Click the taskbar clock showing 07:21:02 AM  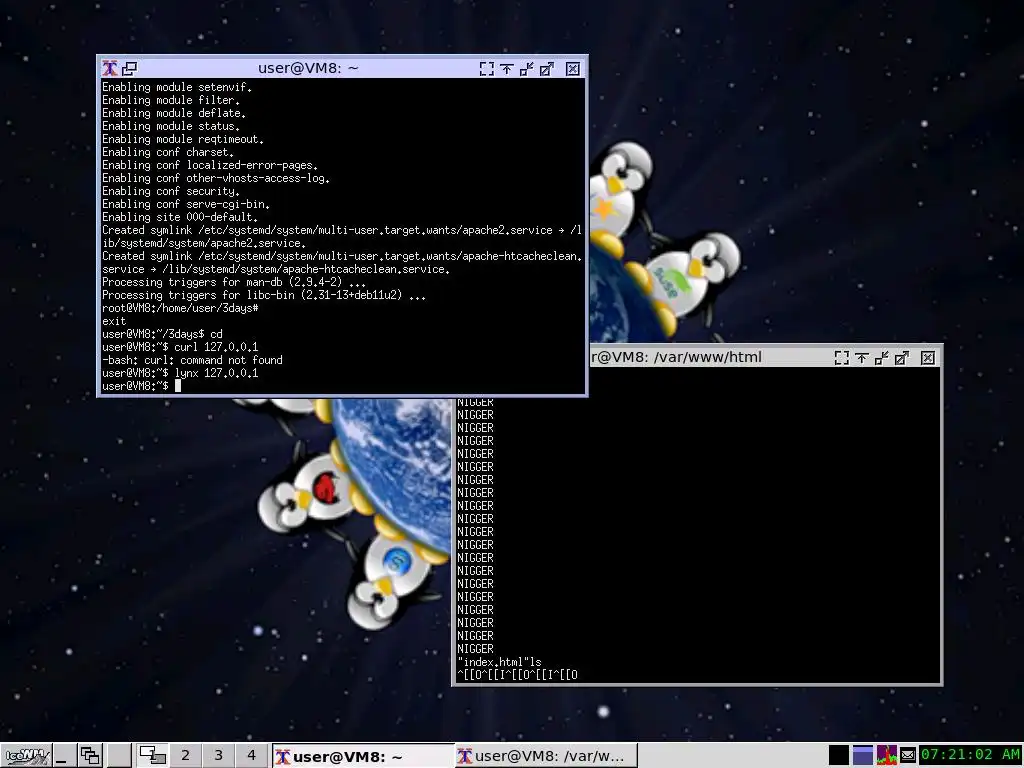(x=970, y=755)
